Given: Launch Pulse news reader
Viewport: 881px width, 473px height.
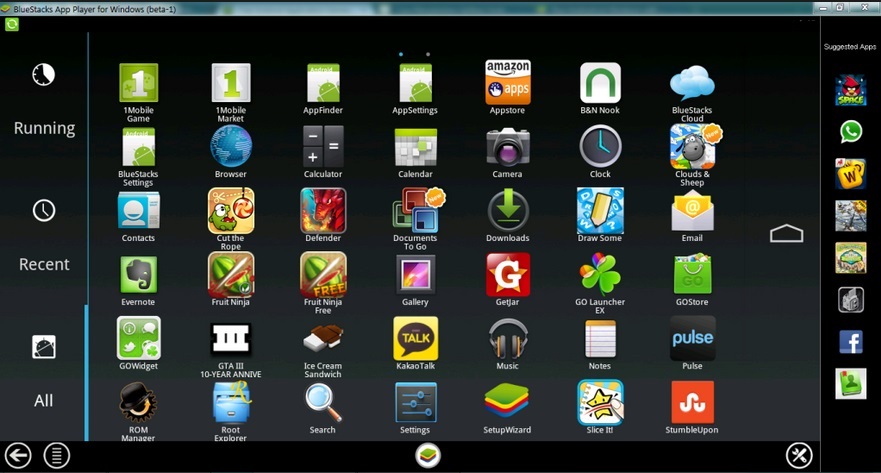Looking at the screenshot, I should coord(692,338).
